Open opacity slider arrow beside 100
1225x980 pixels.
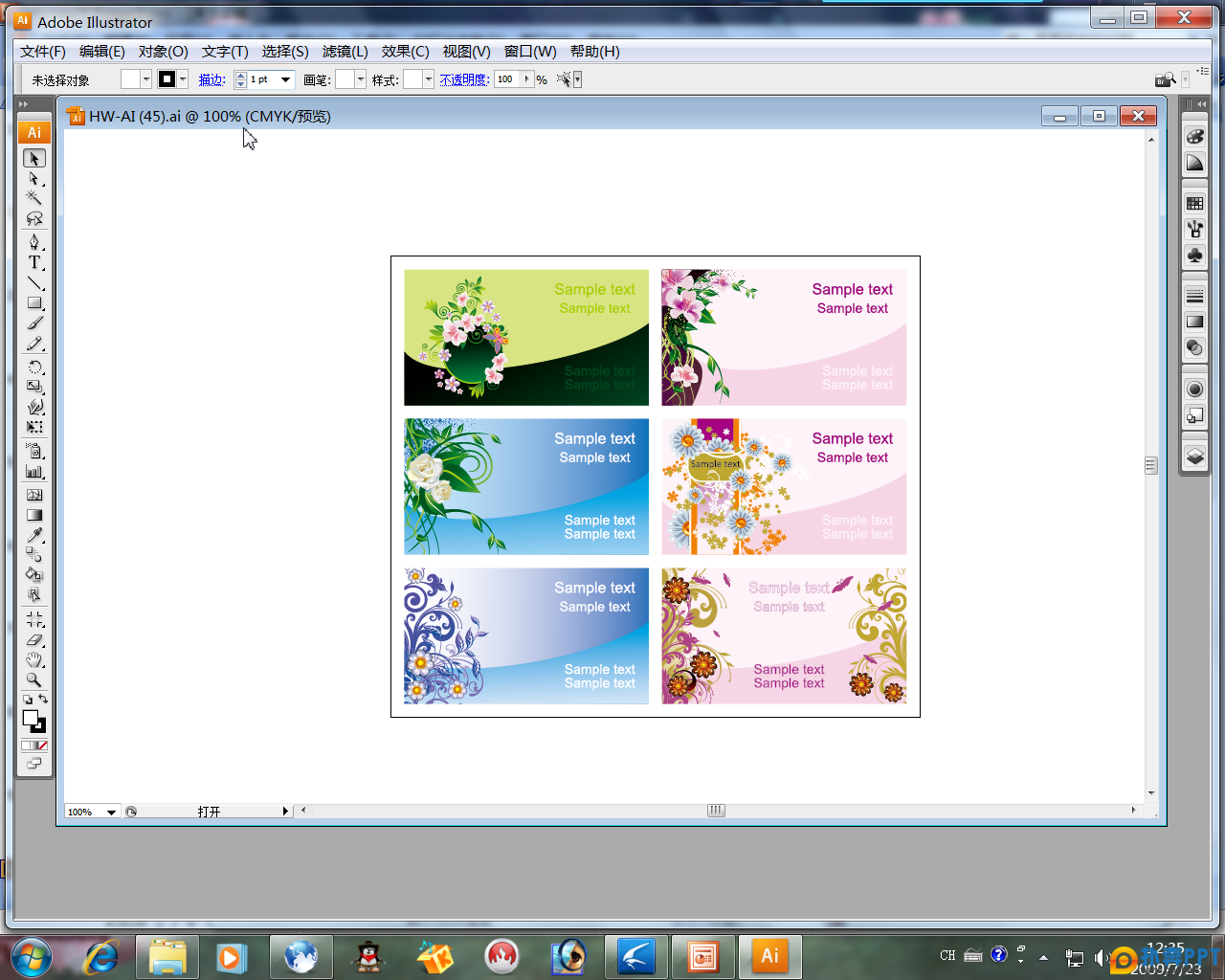tap(526, 79)
